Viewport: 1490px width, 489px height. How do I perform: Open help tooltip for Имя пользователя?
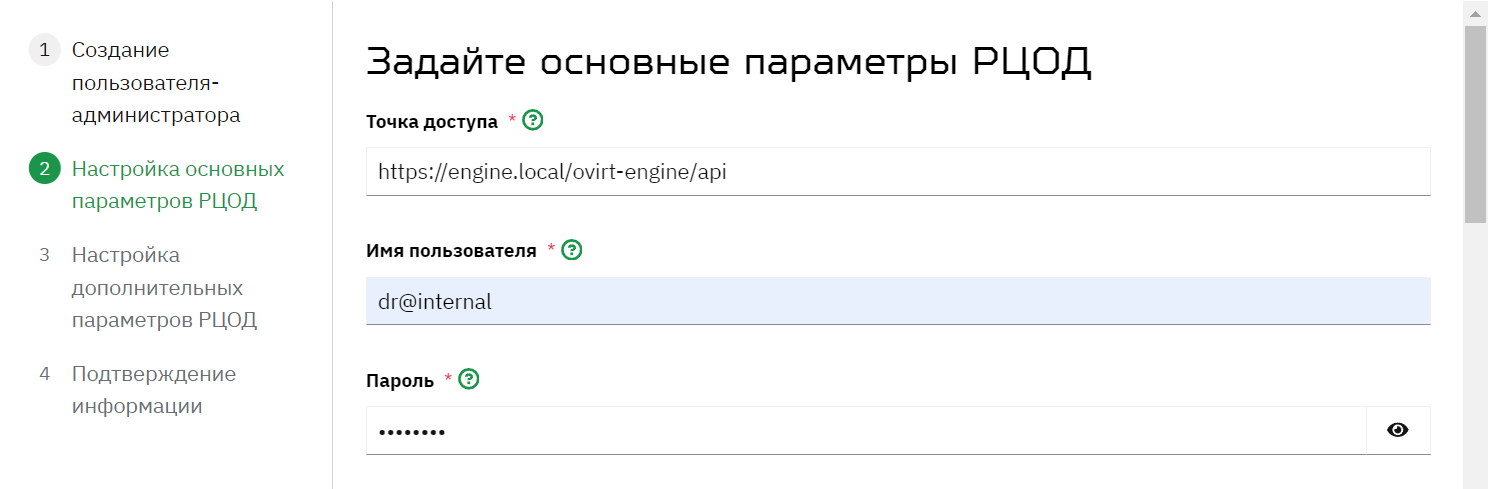pos(572,250)
